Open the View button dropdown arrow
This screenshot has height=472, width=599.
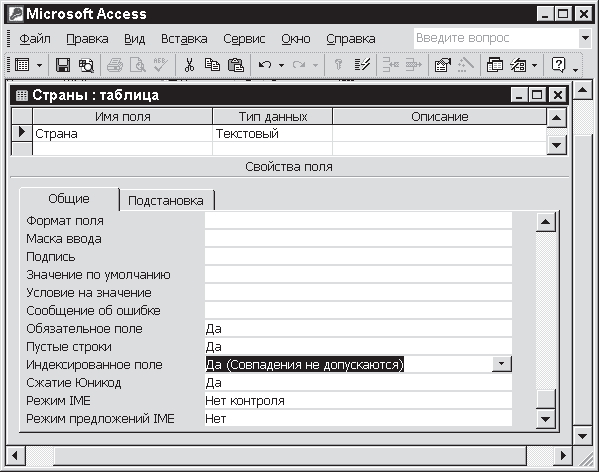coord(39,65)
